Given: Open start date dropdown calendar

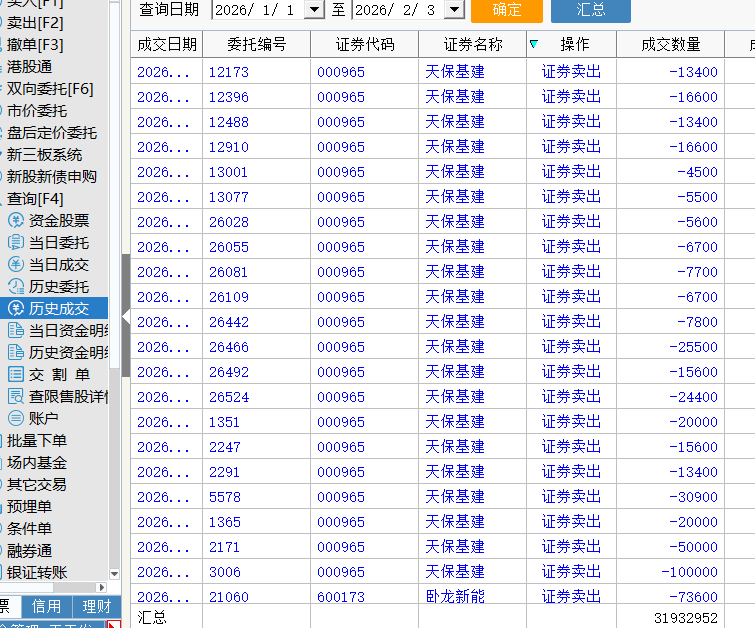Looking at the screenshot, I should tap(314, 9).
